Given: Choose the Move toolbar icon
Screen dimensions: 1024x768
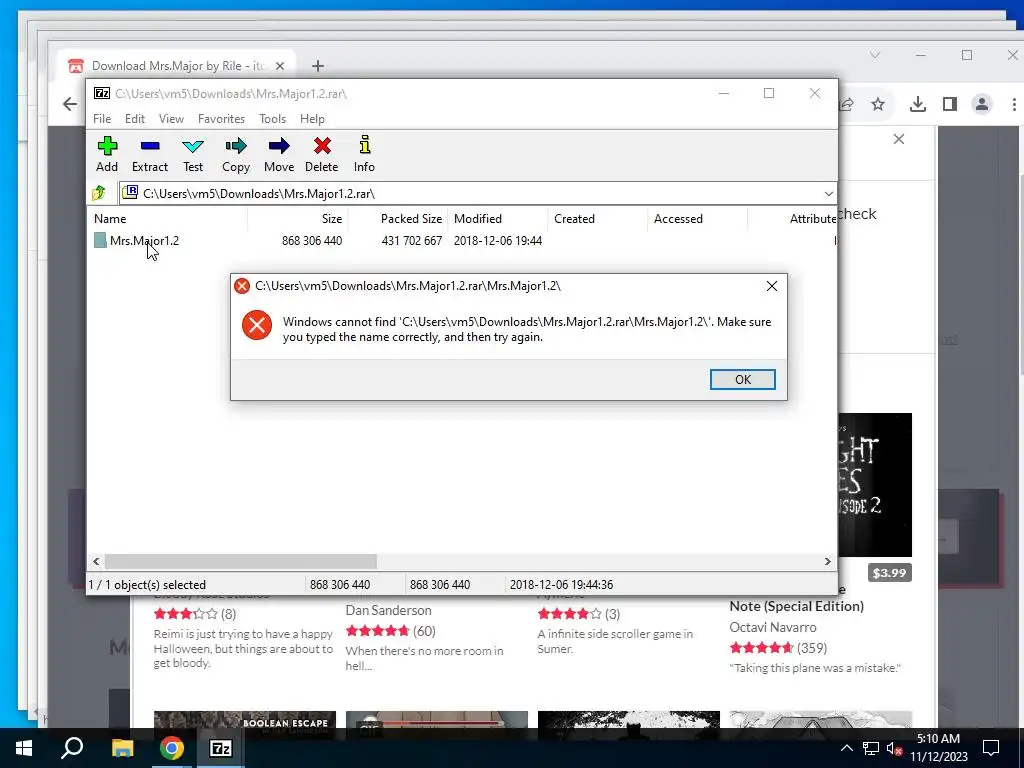Looking at the screenshot, I should pos(279,154).
